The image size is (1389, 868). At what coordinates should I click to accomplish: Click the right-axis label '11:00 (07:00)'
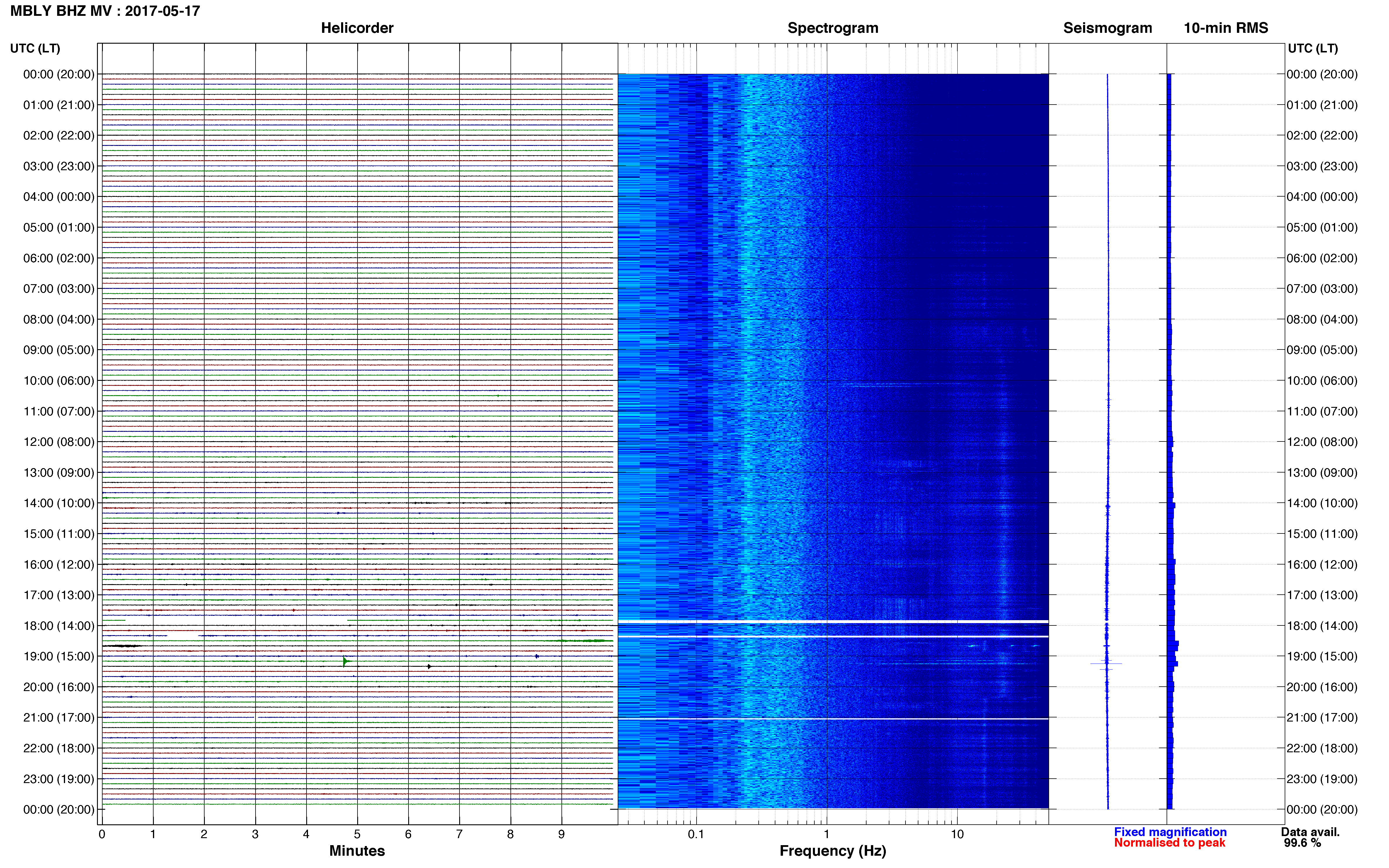point(1322,412)
